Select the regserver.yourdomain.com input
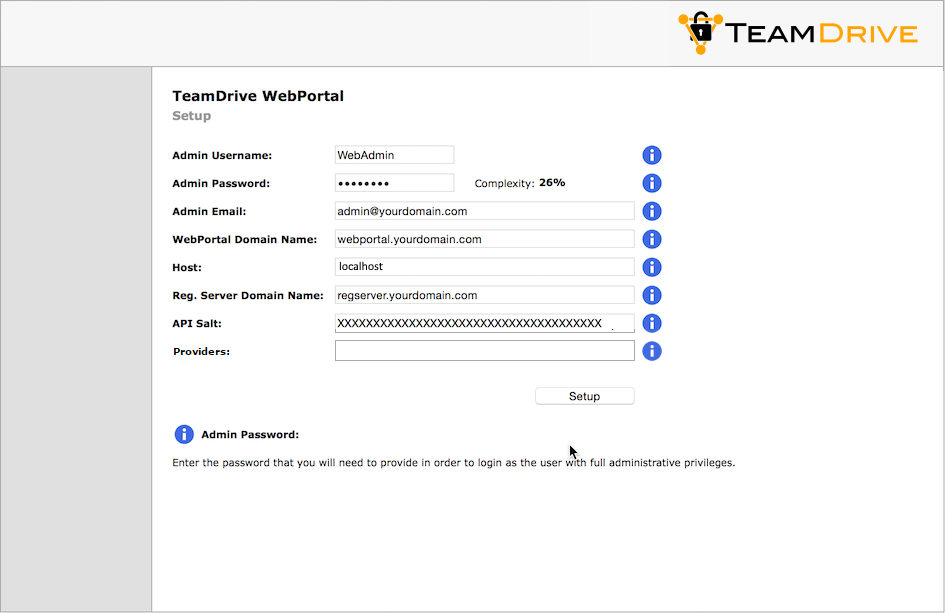 (484, 294)
